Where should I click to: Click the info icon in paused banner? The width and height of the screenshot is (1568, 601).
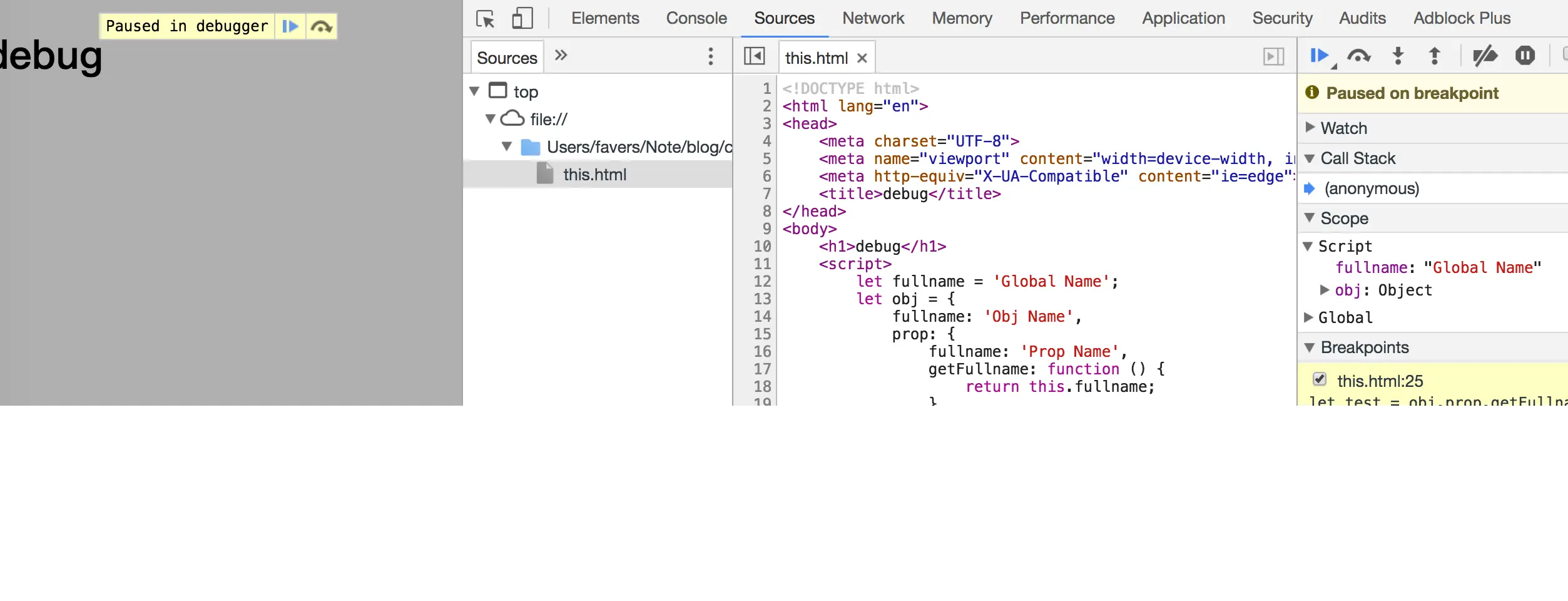point(1312,93)
